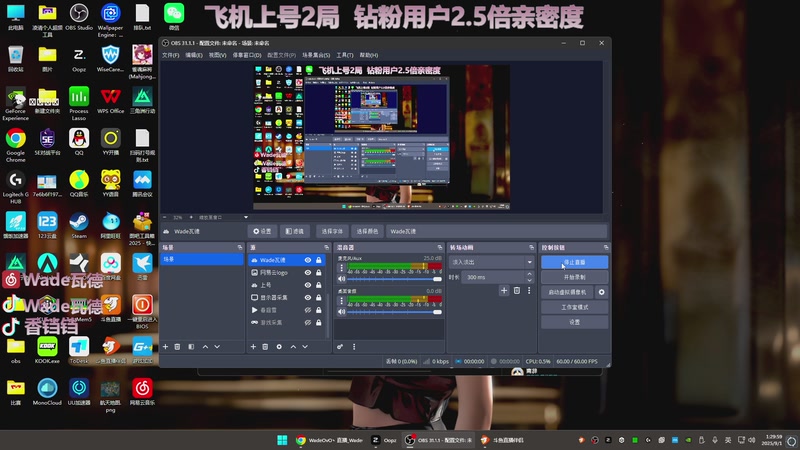The height and width of the screenshot is (450, 800).
Task: Open the 淡入淡出 transition dropdown
Action: tap(491, 262)
